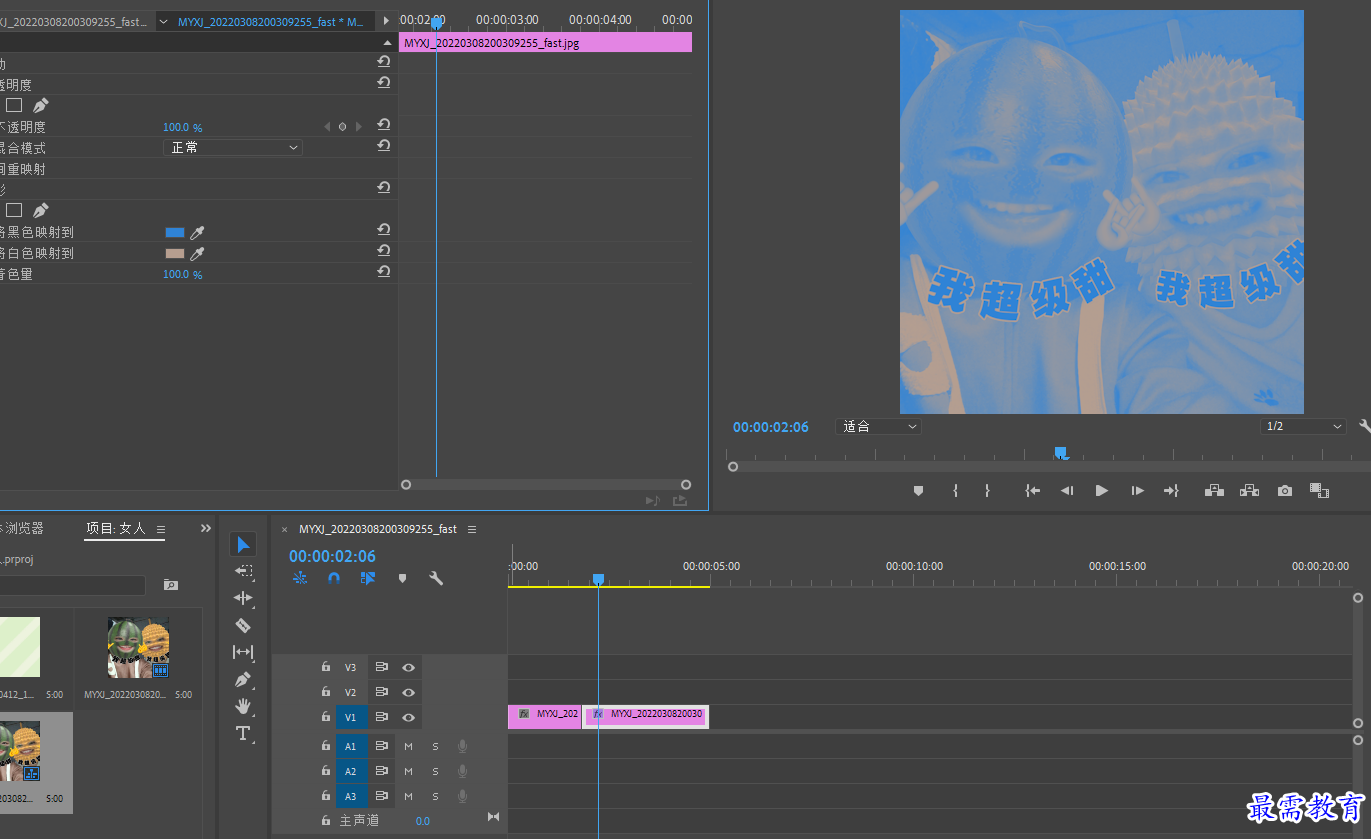Play the program monitor preview
1371x839 pixels.
[x=1102, y=491]
